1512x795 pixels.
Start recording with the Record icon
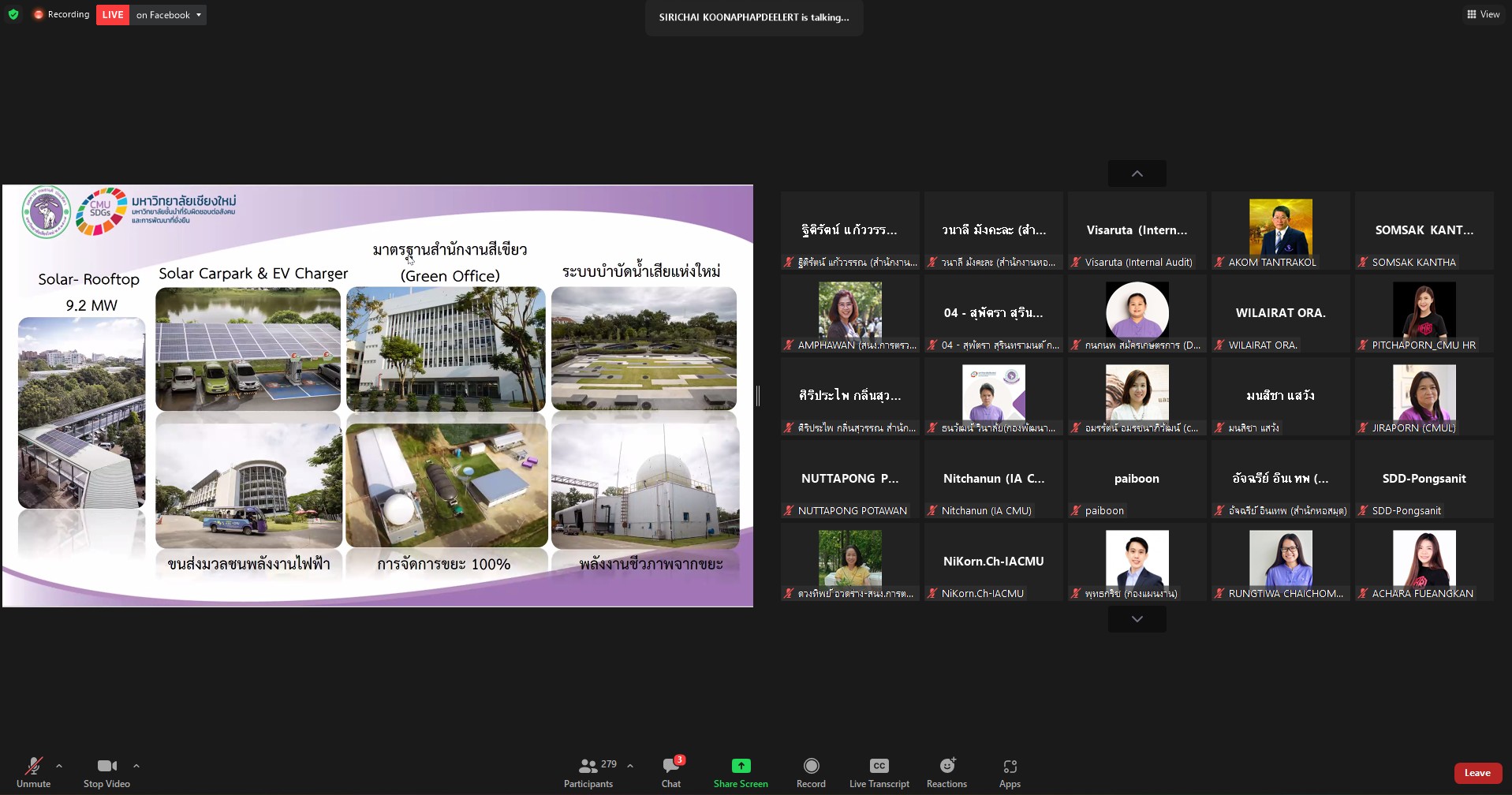click(x=811, y=766)
